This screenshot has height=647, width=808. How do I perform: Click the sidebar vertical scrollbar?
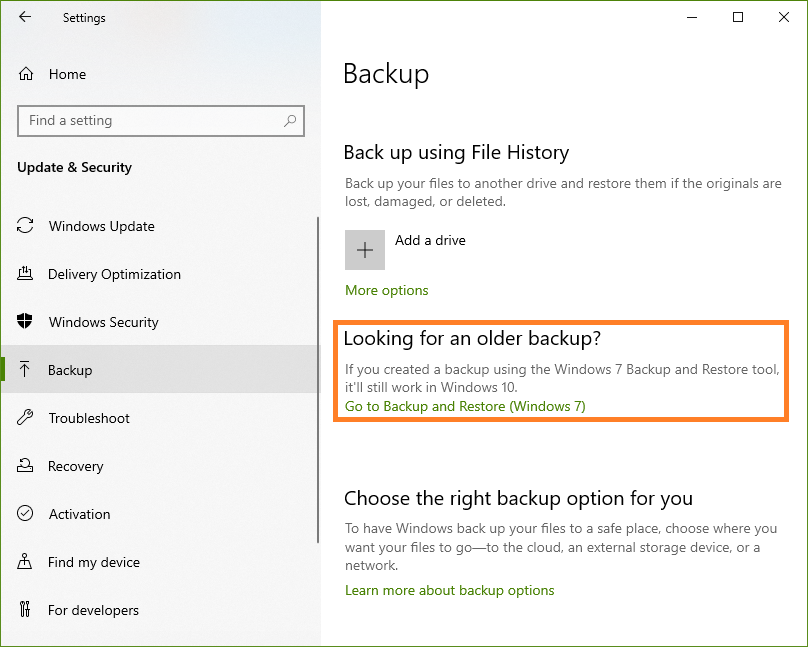[x=318, y=380]
